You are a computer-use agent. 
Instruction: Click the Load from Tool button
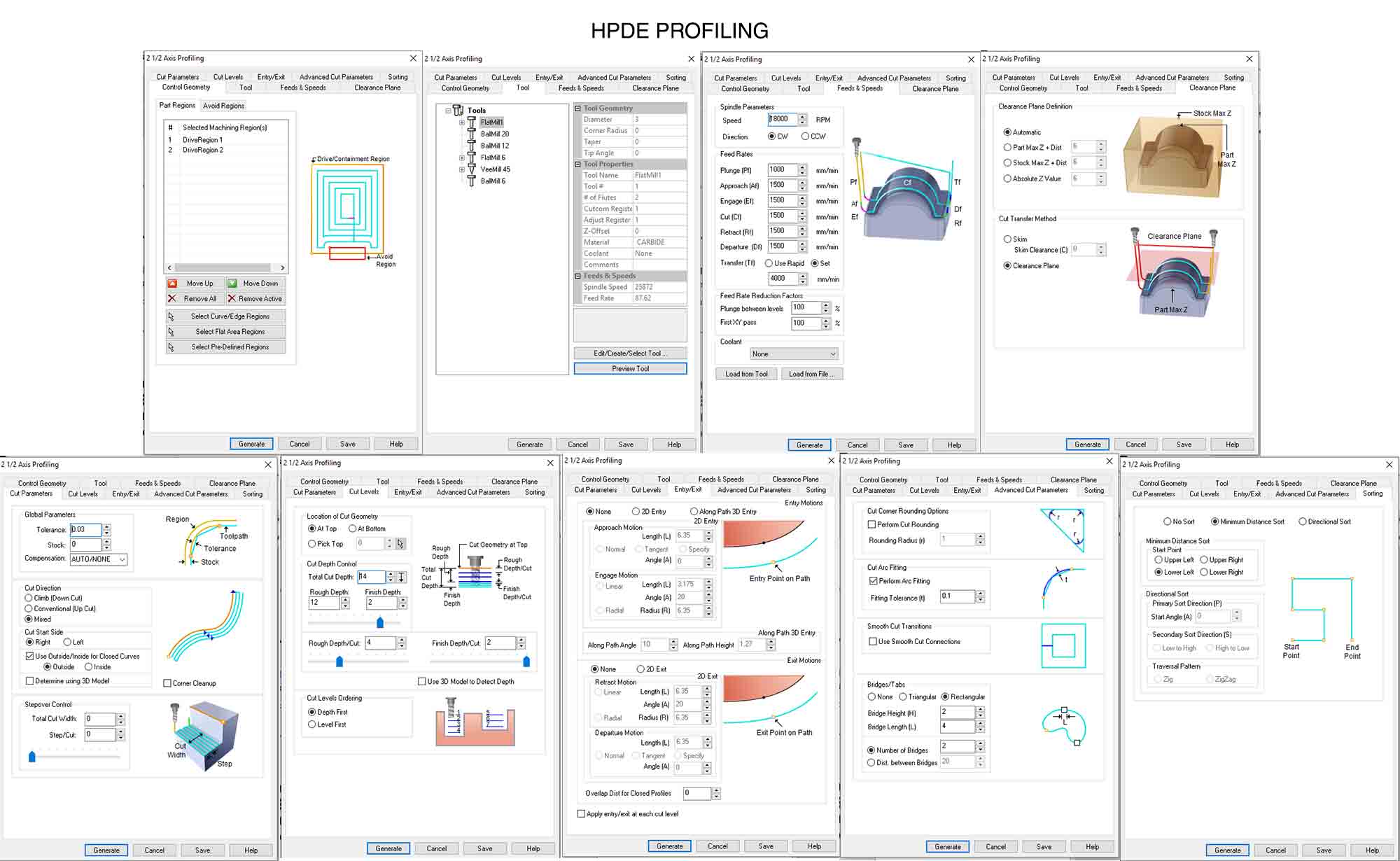pos(746,374)
